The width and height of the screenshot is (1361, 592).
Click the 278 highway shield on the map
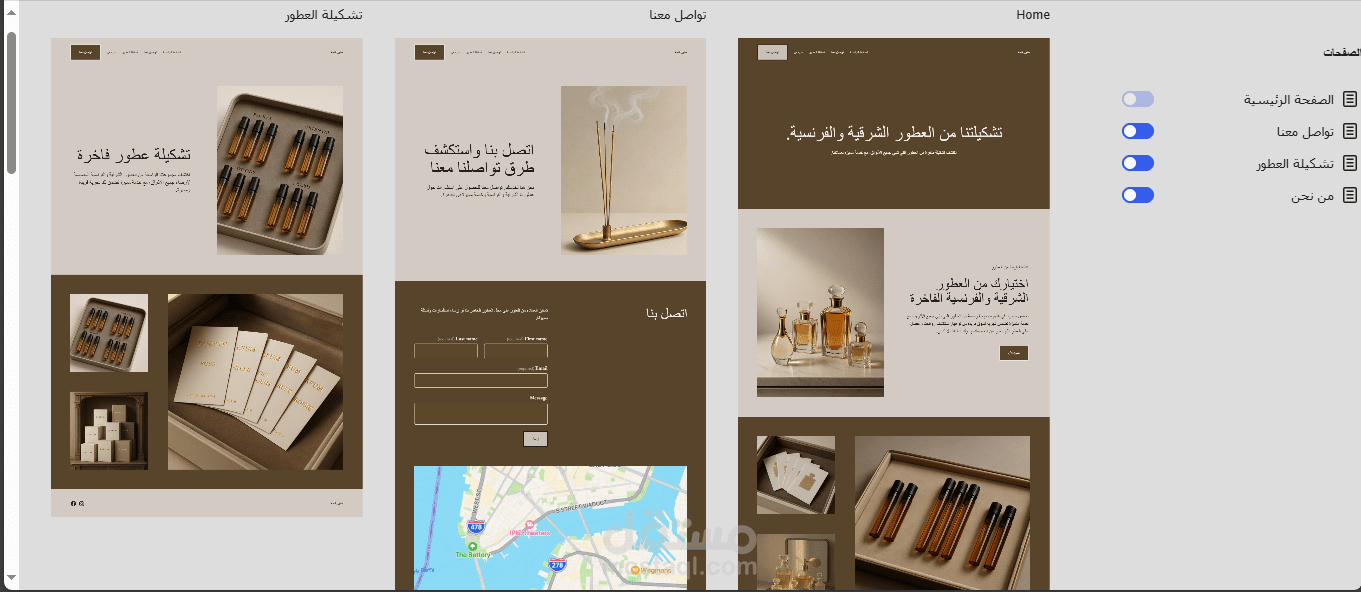pos(557,565)
